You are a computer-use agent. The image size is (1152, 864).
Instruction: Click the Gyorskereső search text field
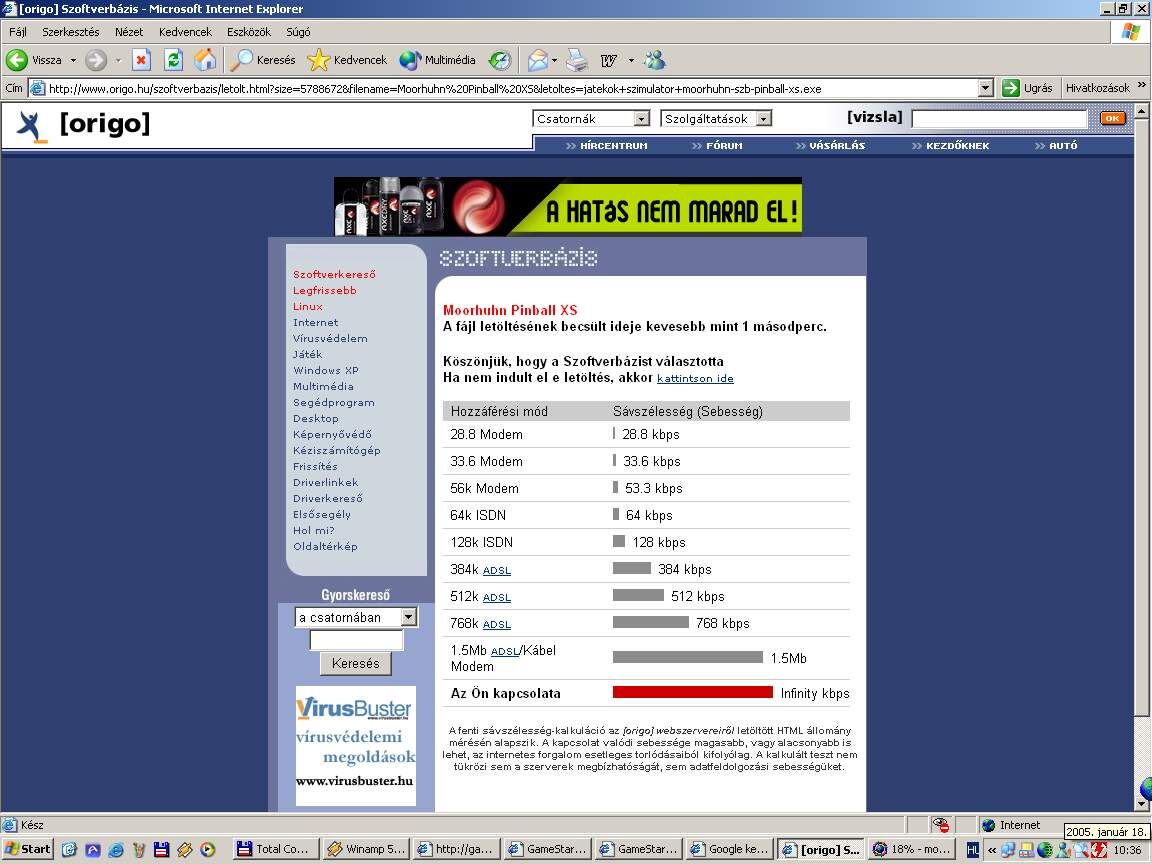pyautogui.click(x=356, y=640)
